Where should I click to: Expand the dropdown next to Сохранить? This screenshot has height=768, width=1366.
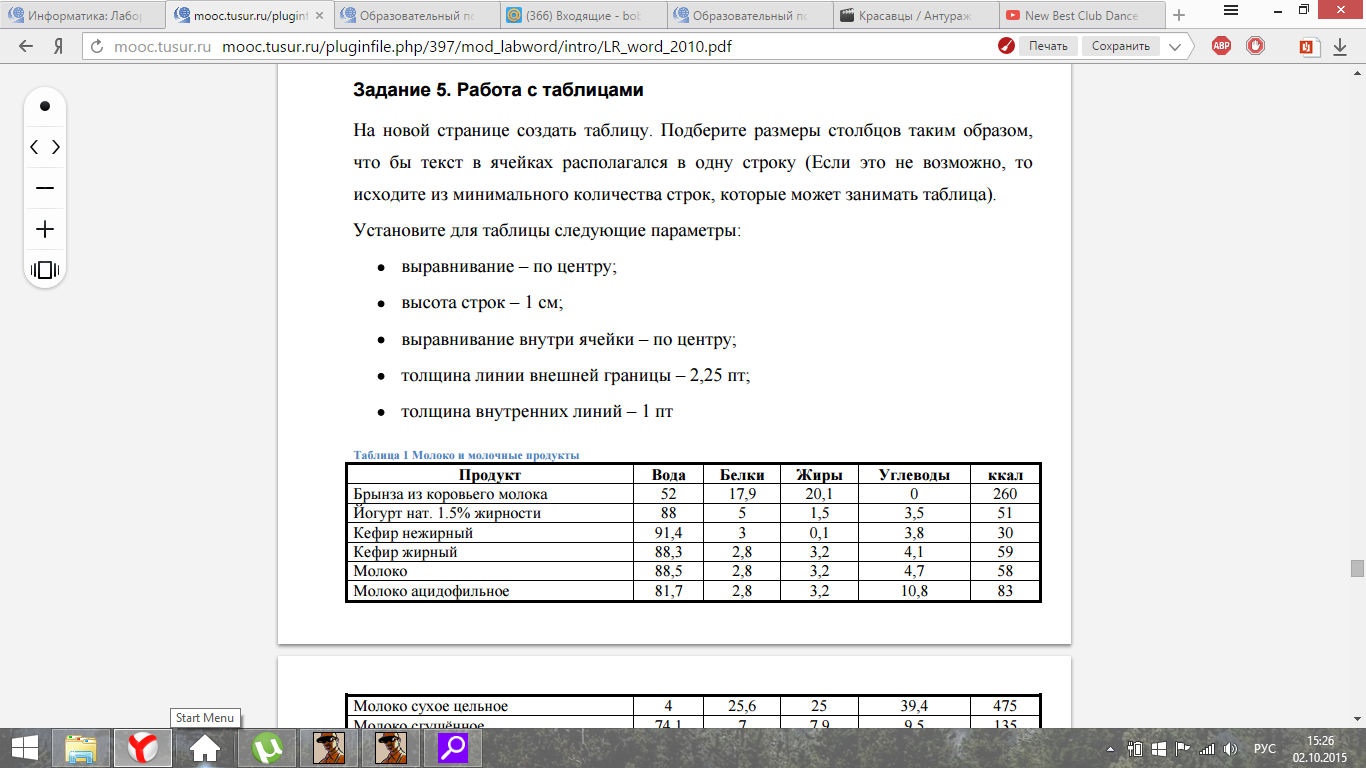pyautogui.click(x=1176, y=46)
